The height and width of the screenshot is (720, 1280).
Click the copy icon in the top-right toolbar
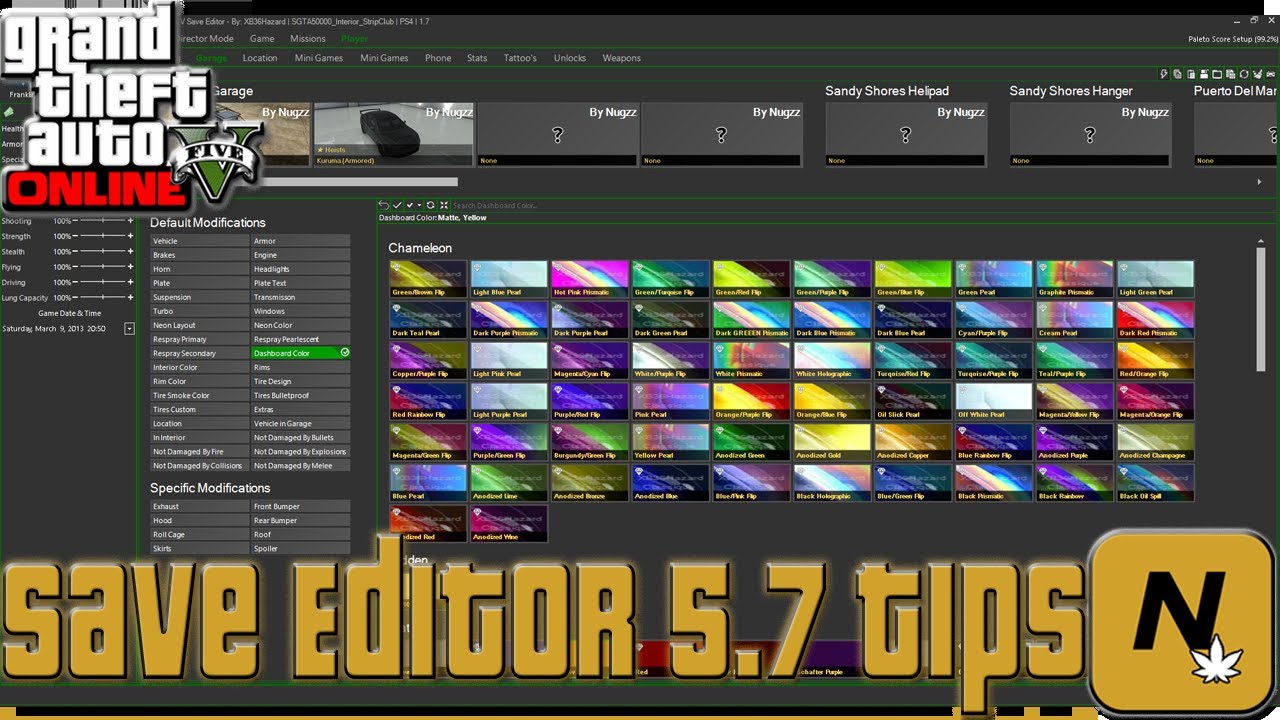point(1177,74)
